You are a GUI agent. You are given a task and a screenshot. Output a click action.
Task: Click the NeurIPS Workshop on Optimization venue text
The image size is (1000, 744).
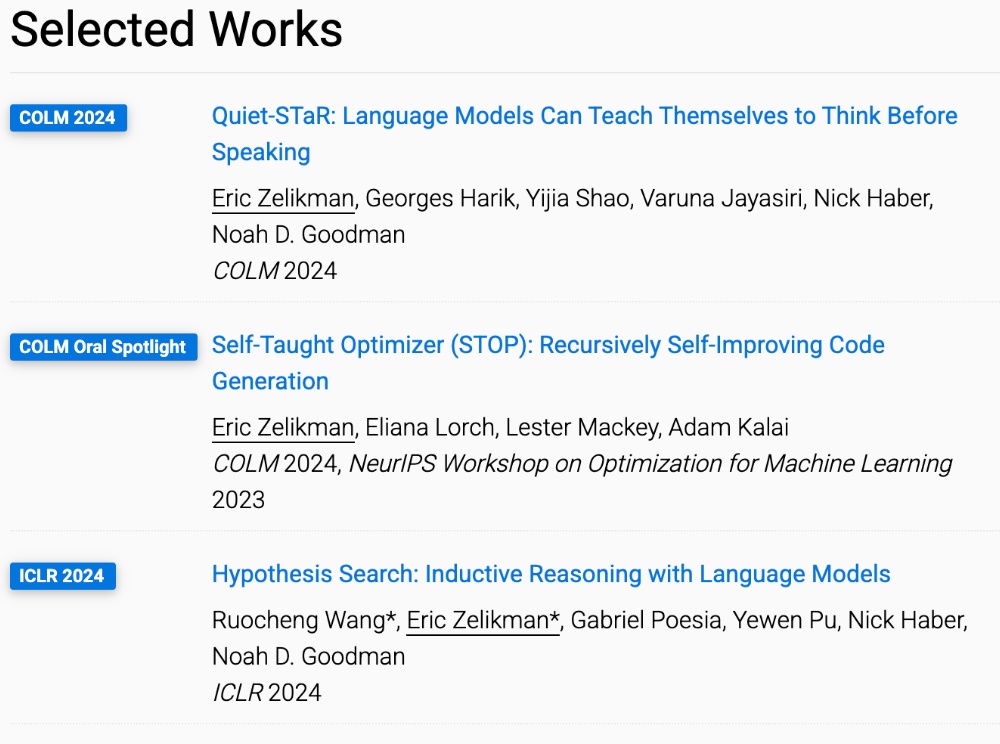(650, 463)
